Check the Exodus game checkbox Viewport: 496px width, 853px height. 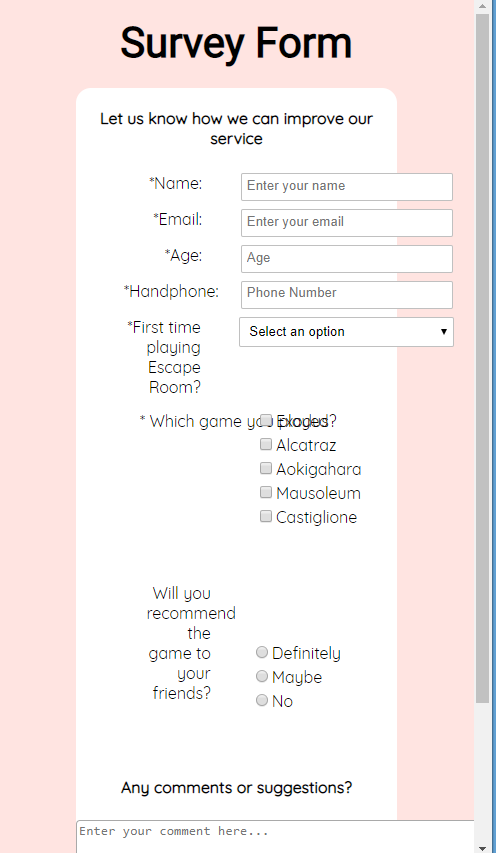pos(266,420)
